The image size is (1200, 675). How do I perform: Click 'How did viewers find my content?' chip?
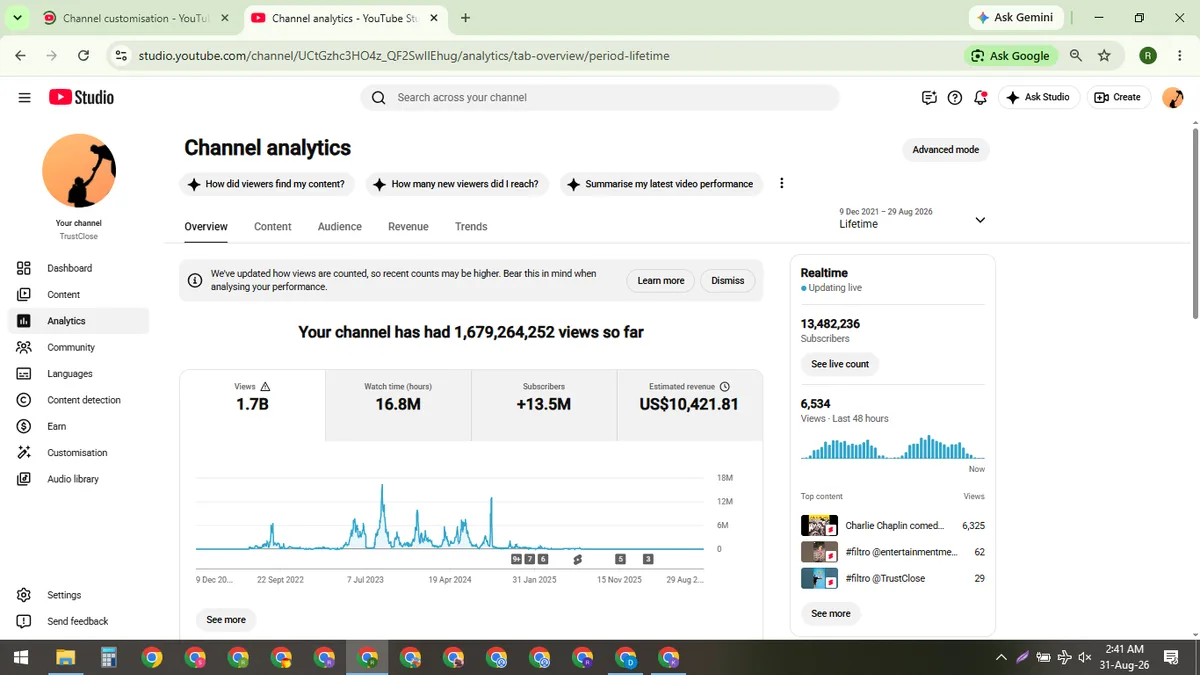(265, 184)
